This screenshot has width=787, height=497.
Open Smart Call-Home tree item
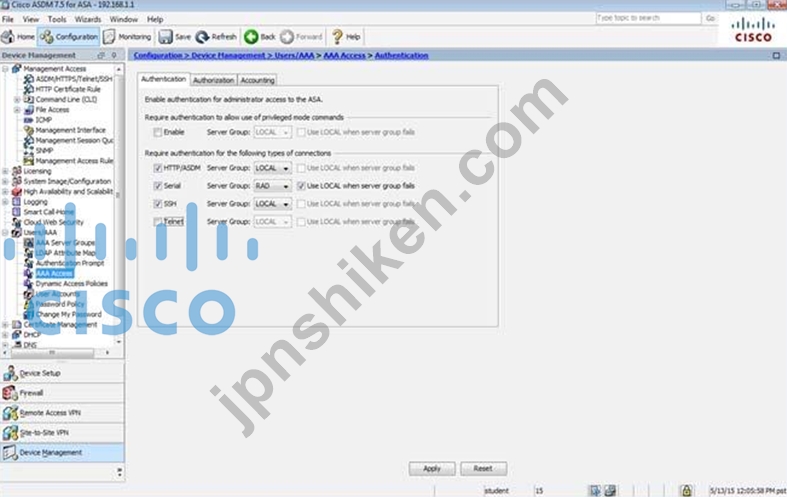pos(49,212)
